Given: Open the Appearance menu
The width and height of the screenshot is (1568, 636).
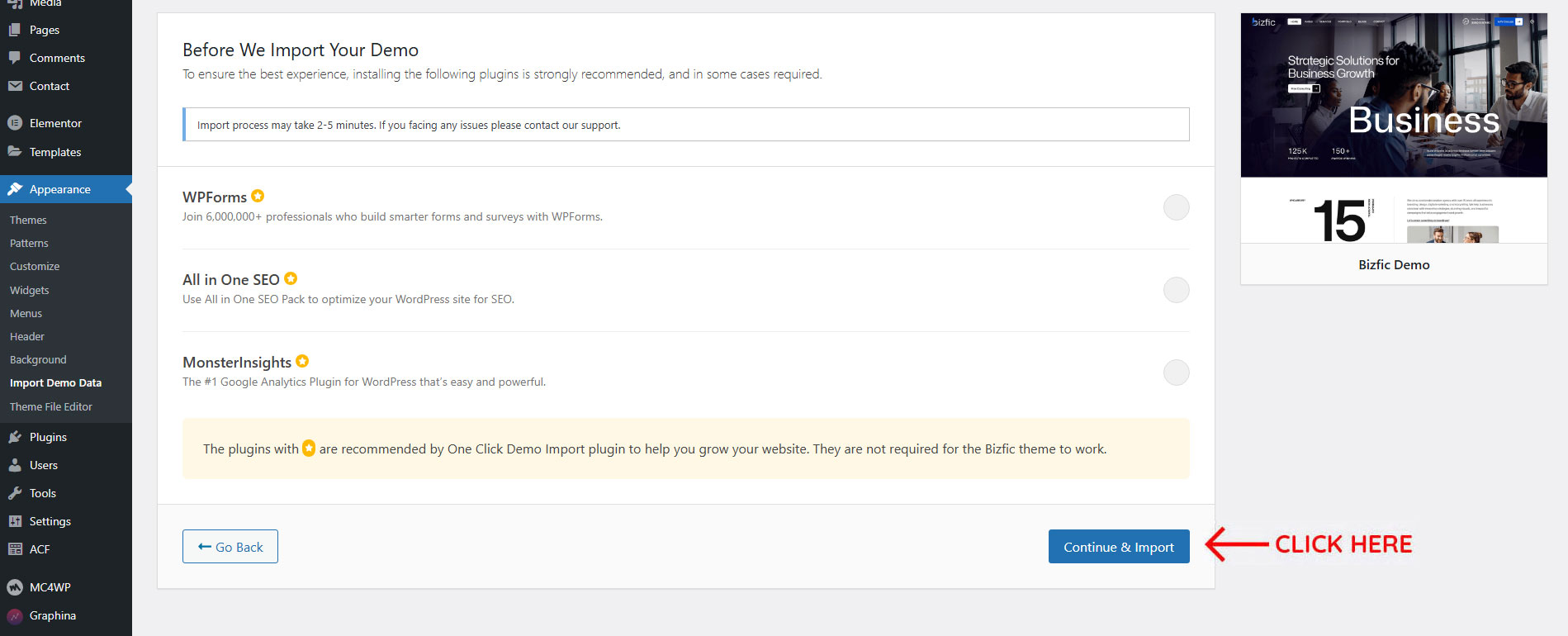Looking at the screenshot, I should click(x=59, y=189).
